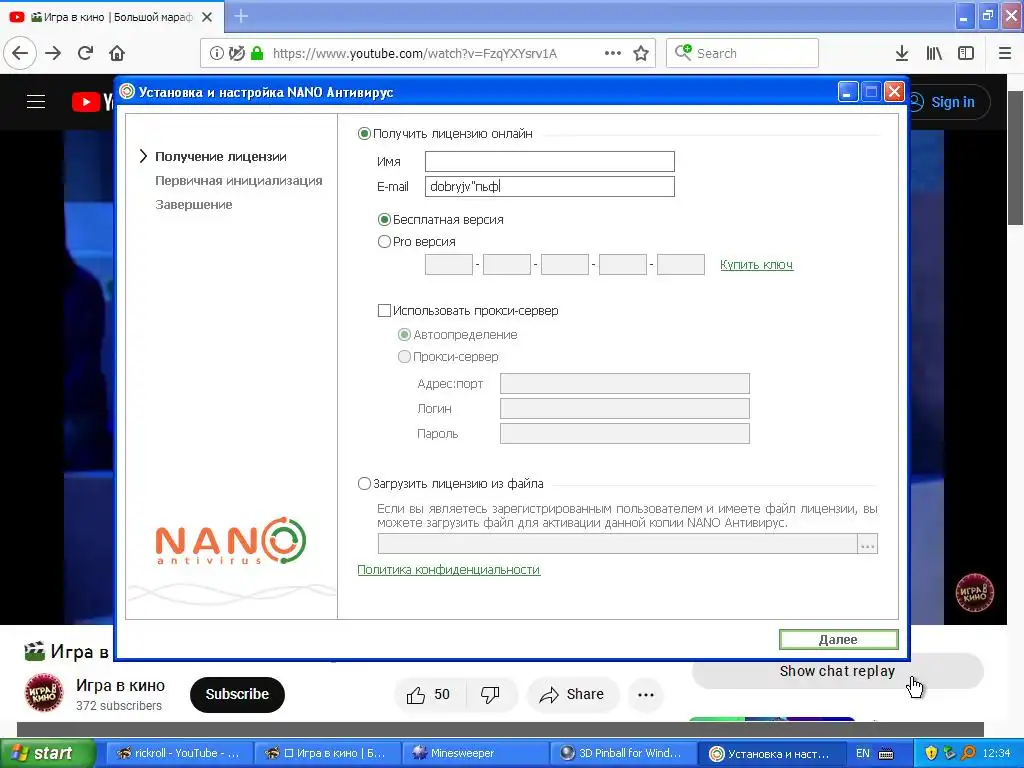Viewport: 1024px width, 768px height.
Task: Close the Игра в кино browser tab
Action: pos(207,17)
